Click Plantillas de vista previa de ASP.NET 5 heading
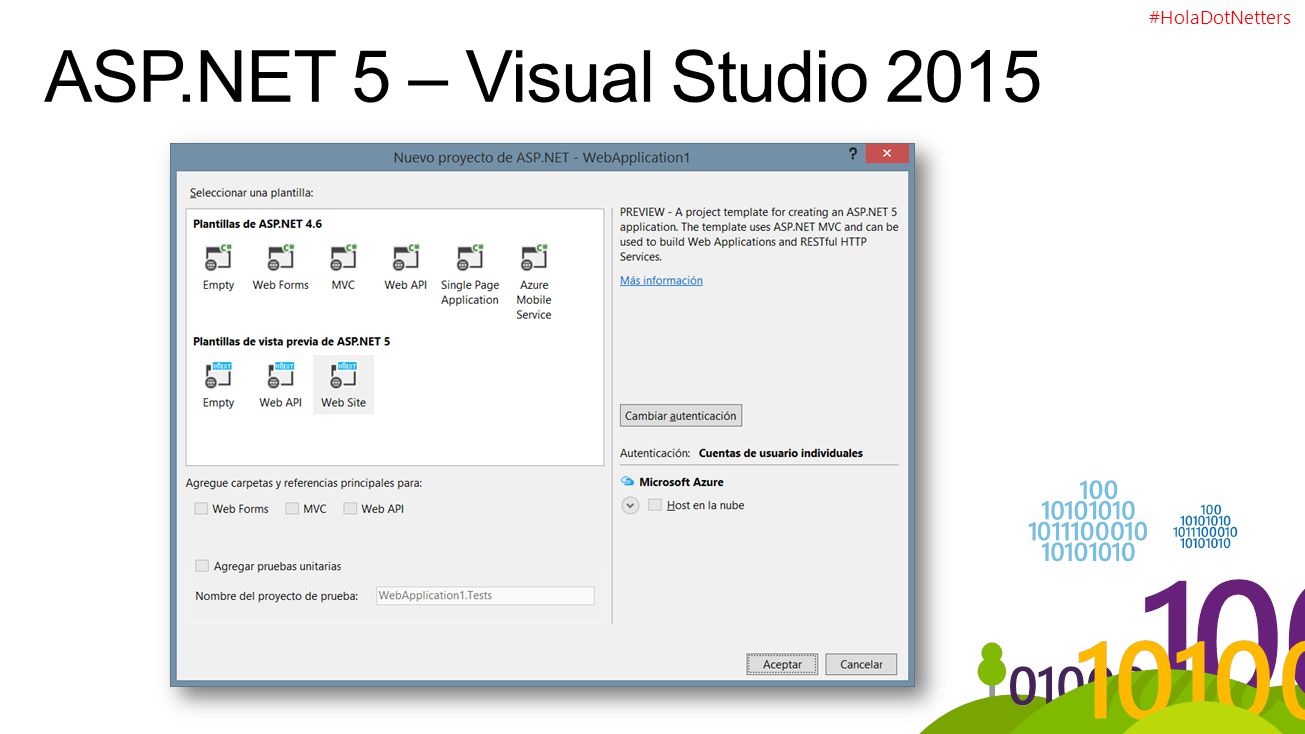Viewport: 1305px width, 734px height. coord(291,341)
